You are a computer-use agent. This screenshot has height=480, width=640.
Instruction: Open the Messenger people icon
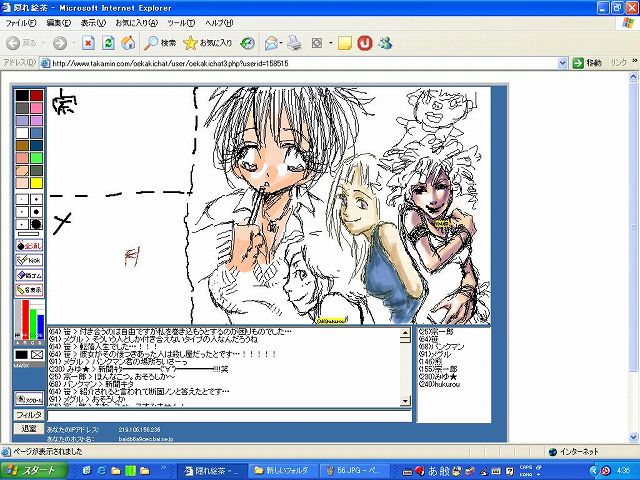point(385,43)
